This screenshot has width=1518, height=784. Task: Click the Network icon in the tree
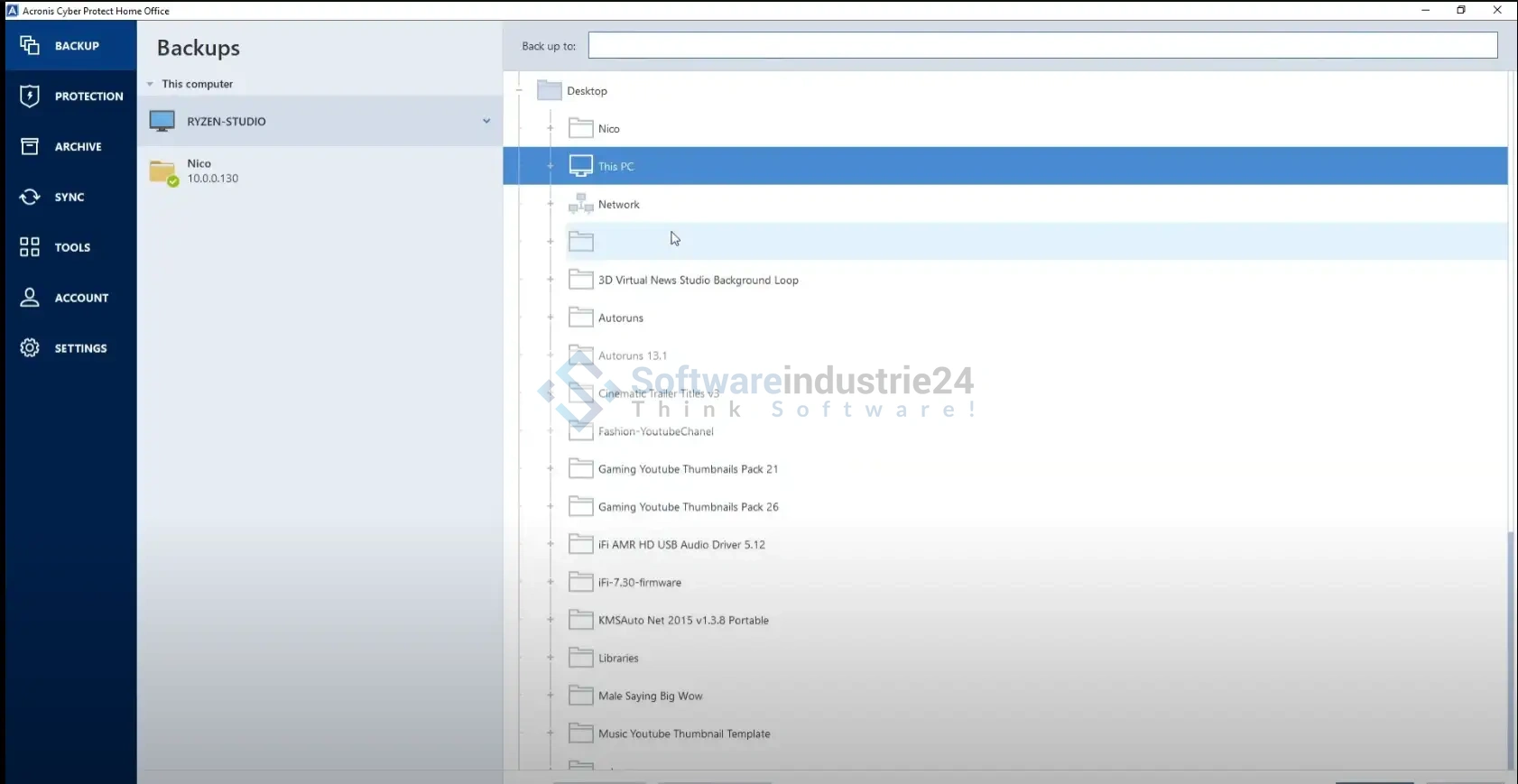(580, 205)
